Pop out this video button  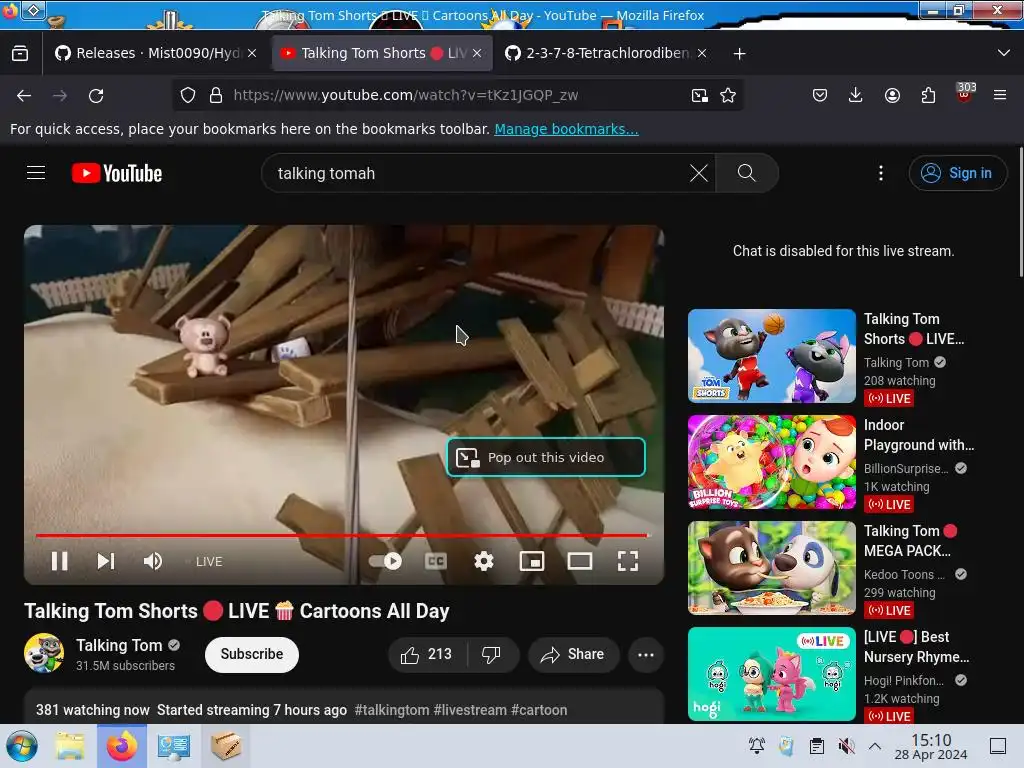point(546,457)
